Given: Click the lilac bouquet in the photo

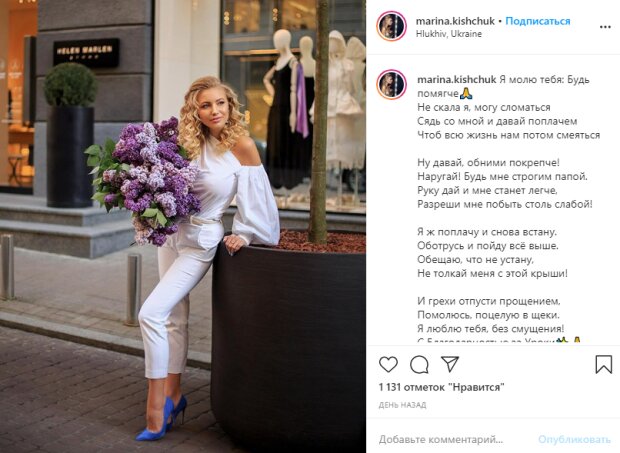Looking at the screenshot, I should coord(144,180).
